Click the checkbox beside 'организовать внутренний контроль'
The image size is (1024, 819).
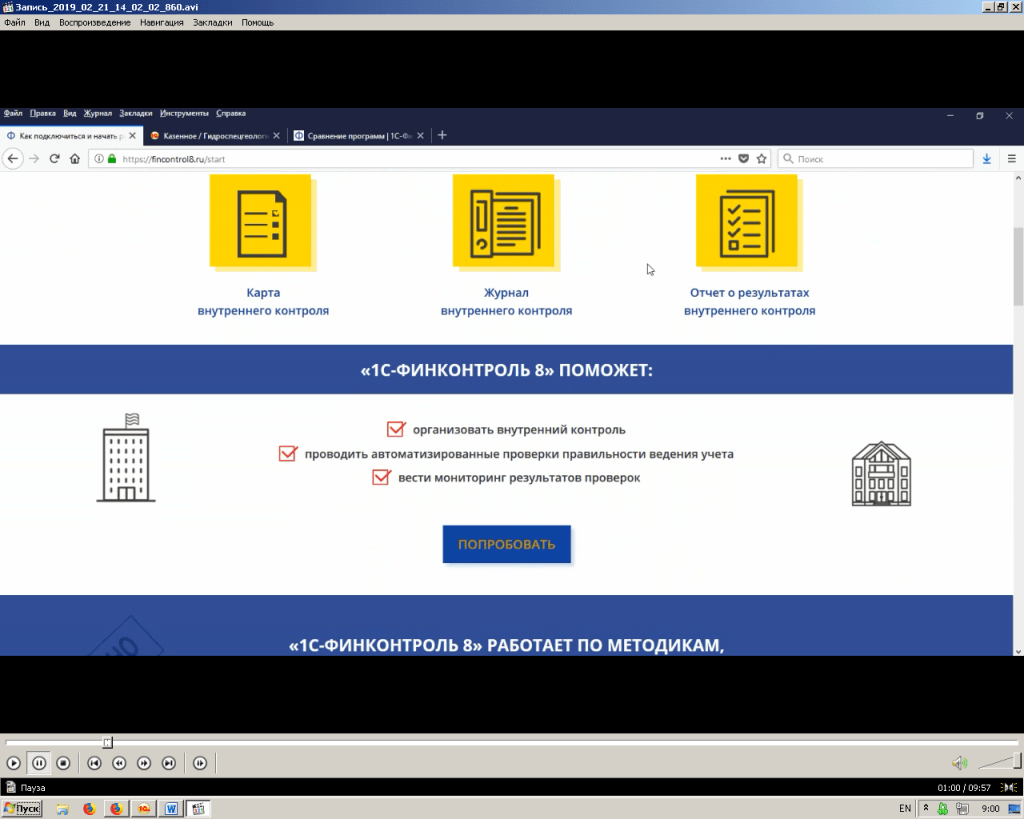pyautogui.click(x=395, y=430)
